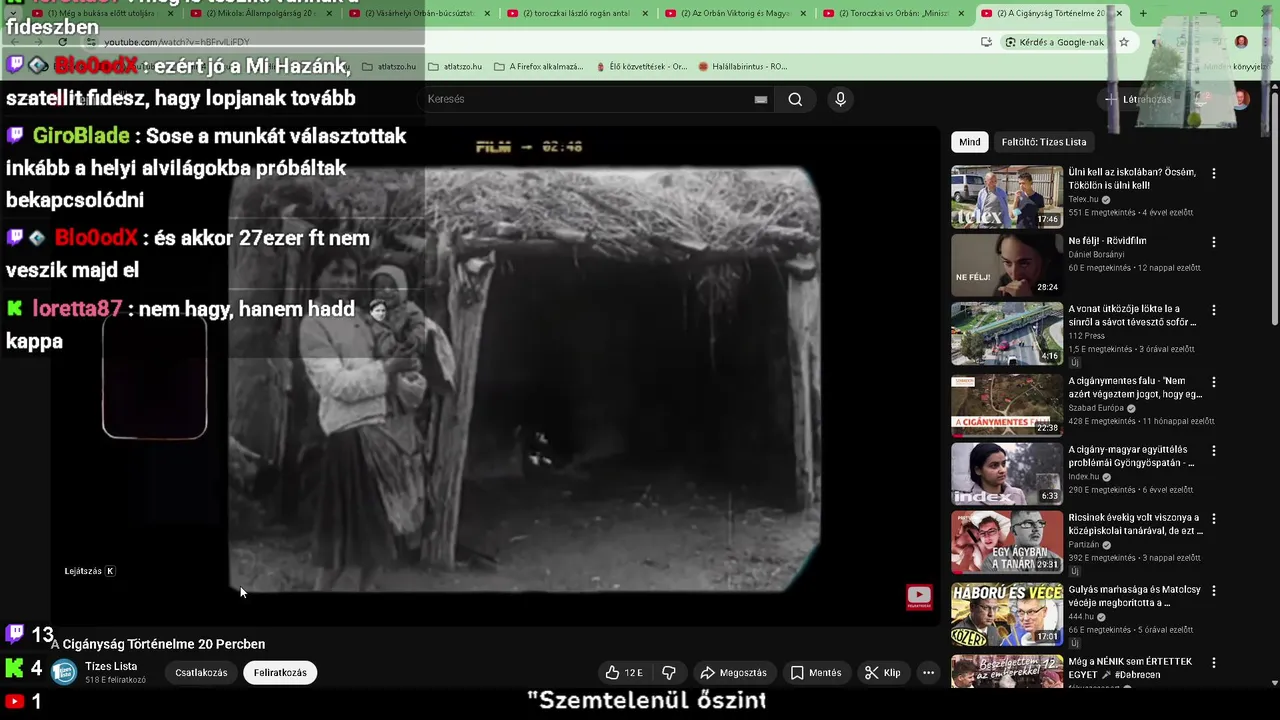1280x720 pixels.
Task: Select the 'Feltöltő: Tízes Lista' filter chip
Action: 1044,142
